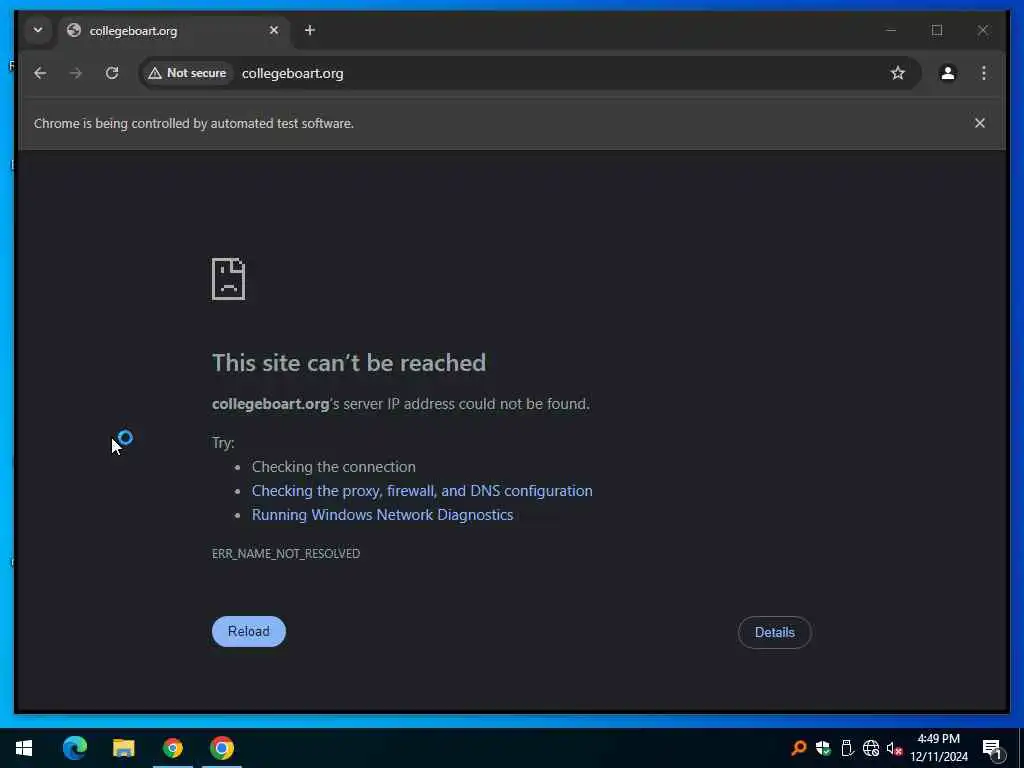Bookmark this page with star icon

click(898, 73)
